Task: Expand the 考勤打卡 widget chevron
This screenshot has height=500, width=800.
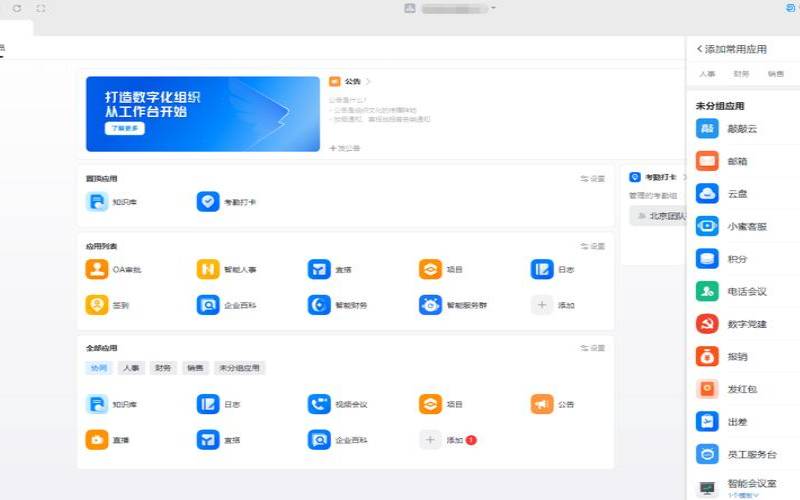Action: click(x=684, y=177)
